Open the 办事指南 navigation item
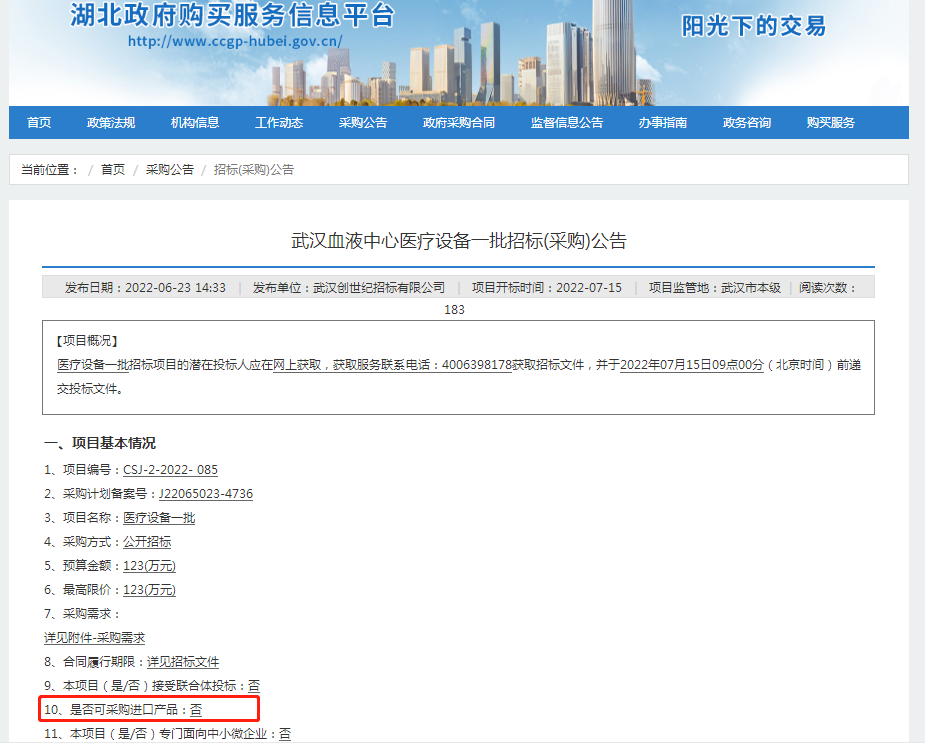The height and width of the screenshot is (755, 925). (x=663, y=123)
